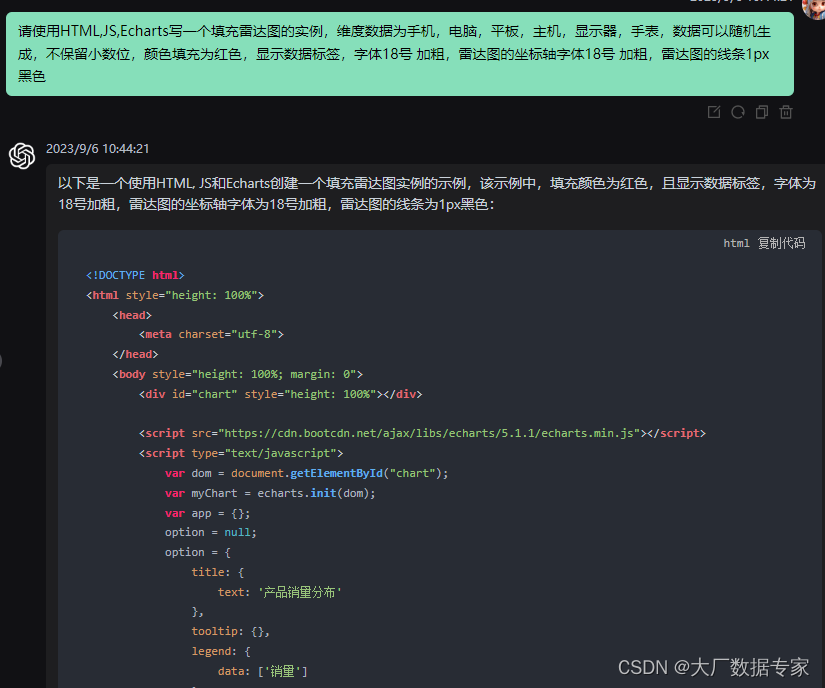Image resolution: width=825 pixels, height=688 pixels.
Task: Click the regenerate response refresh icon
Action: coord(738,112)
